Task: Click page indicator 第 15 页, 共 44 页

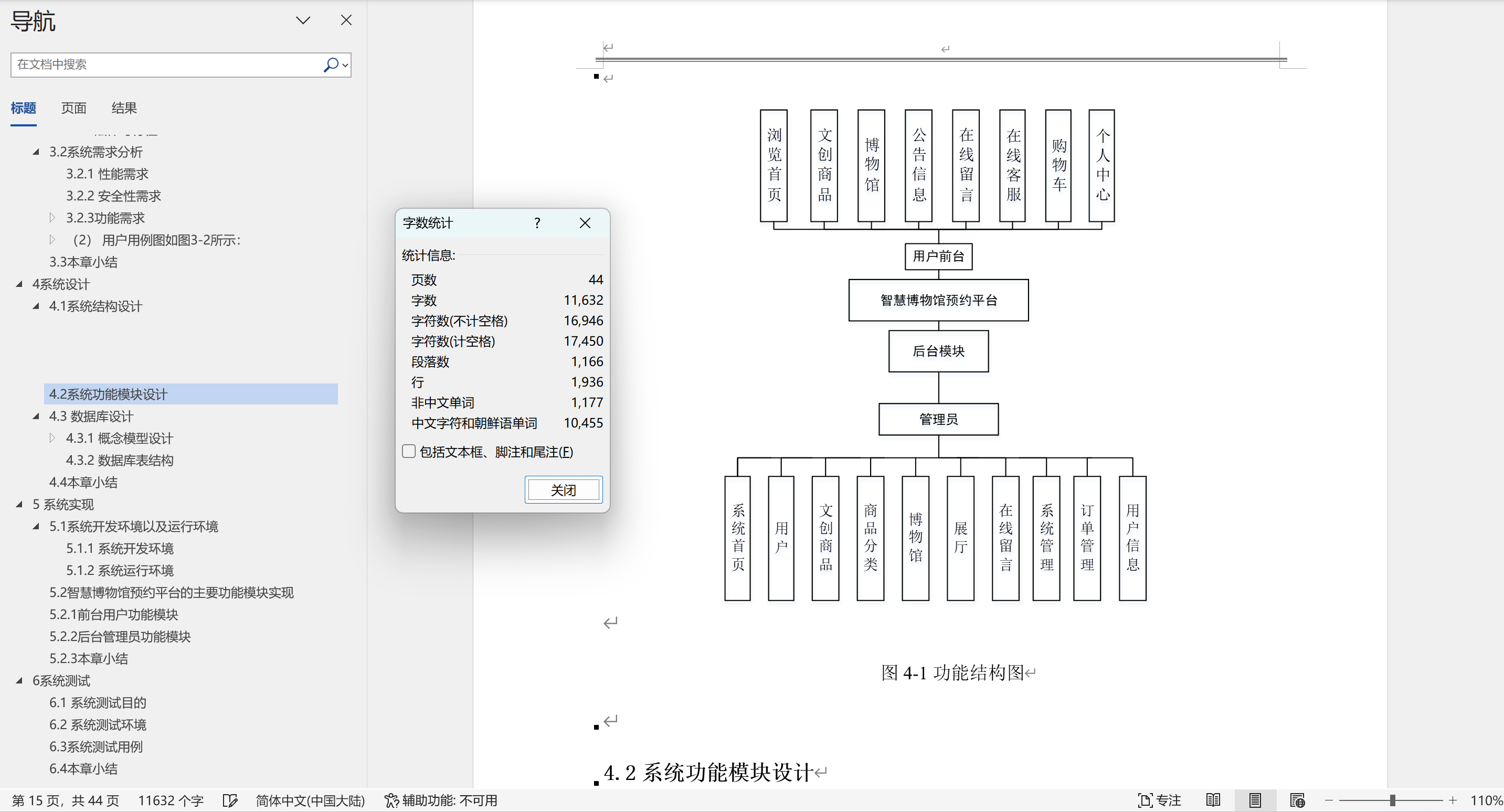Action: tap(66, 800)
